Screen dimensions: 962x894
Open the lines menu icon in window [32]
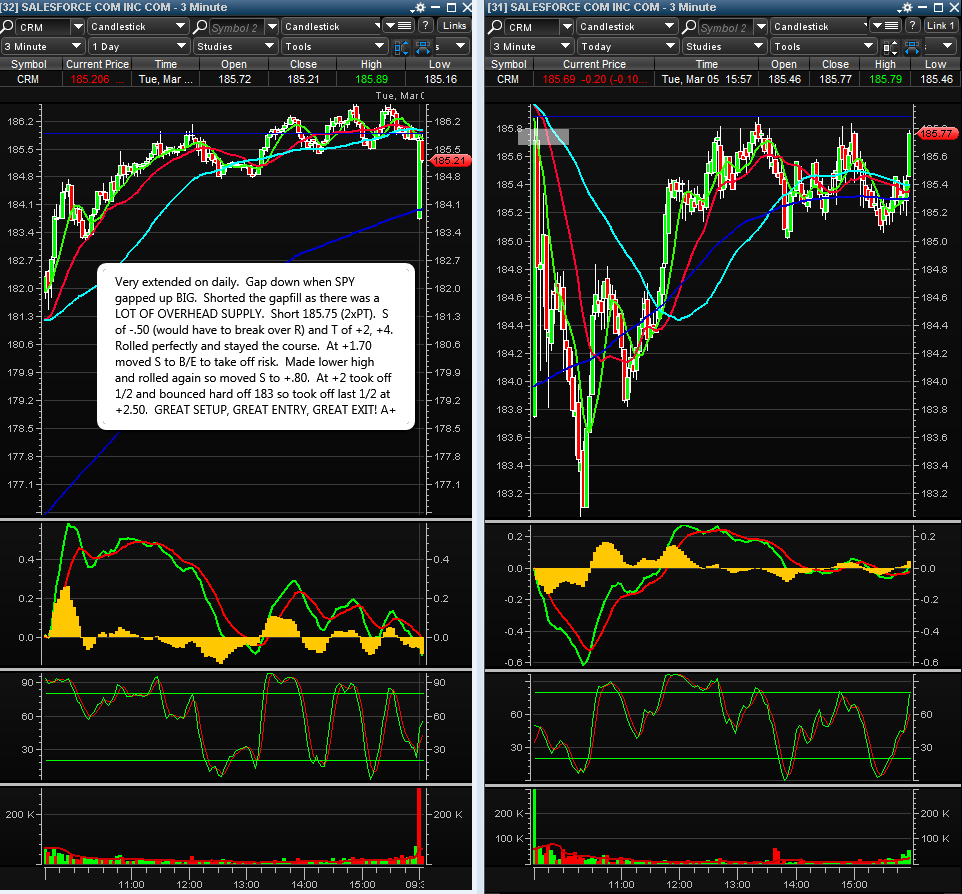pyautogui.click(x=398, y=26)
